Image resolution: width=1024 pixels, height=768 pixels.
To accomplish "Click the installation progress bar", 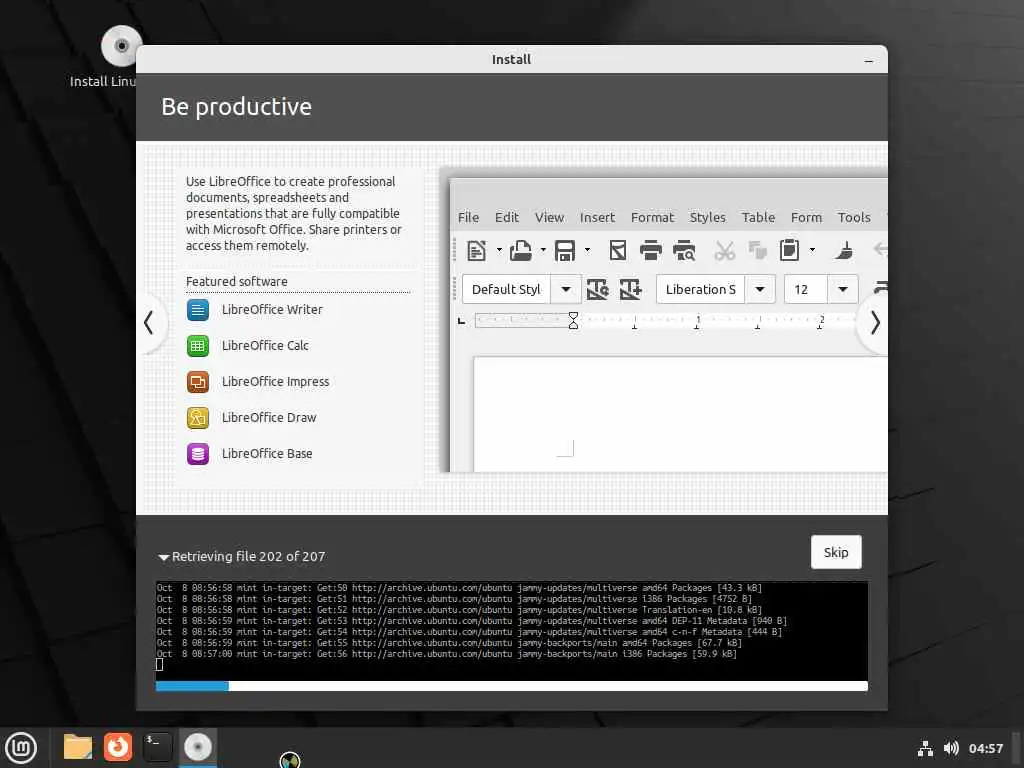I will [511, 686].
